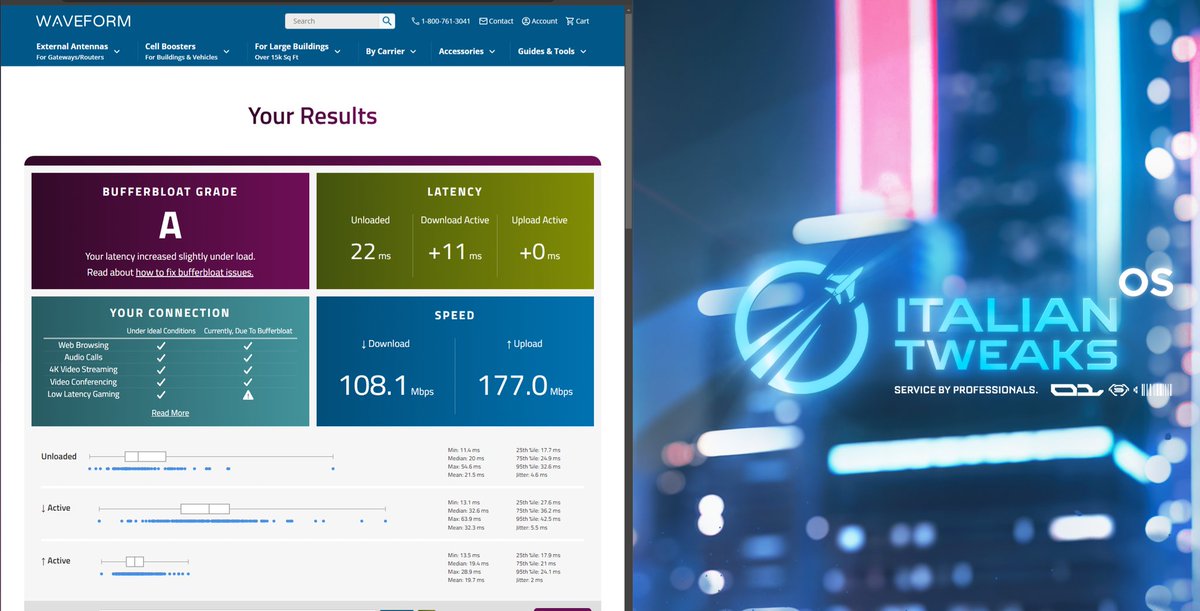Screen dimensions: 1200x611
Task: Open the By Carrier dropdown
Action: point(391,51)
